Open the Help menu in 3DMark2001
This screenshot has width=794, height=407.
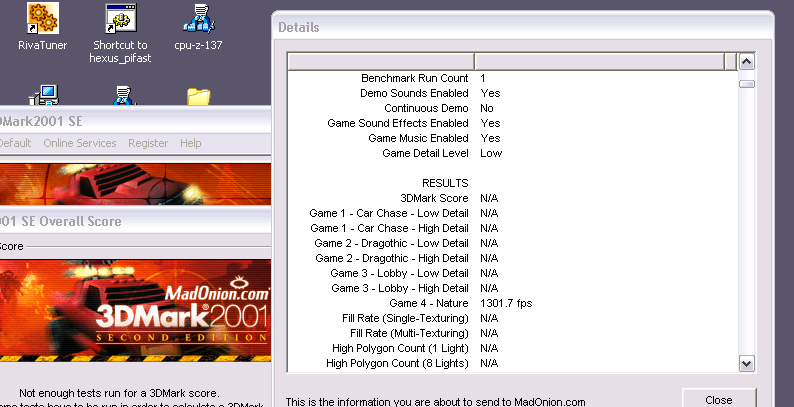point(190,143)
